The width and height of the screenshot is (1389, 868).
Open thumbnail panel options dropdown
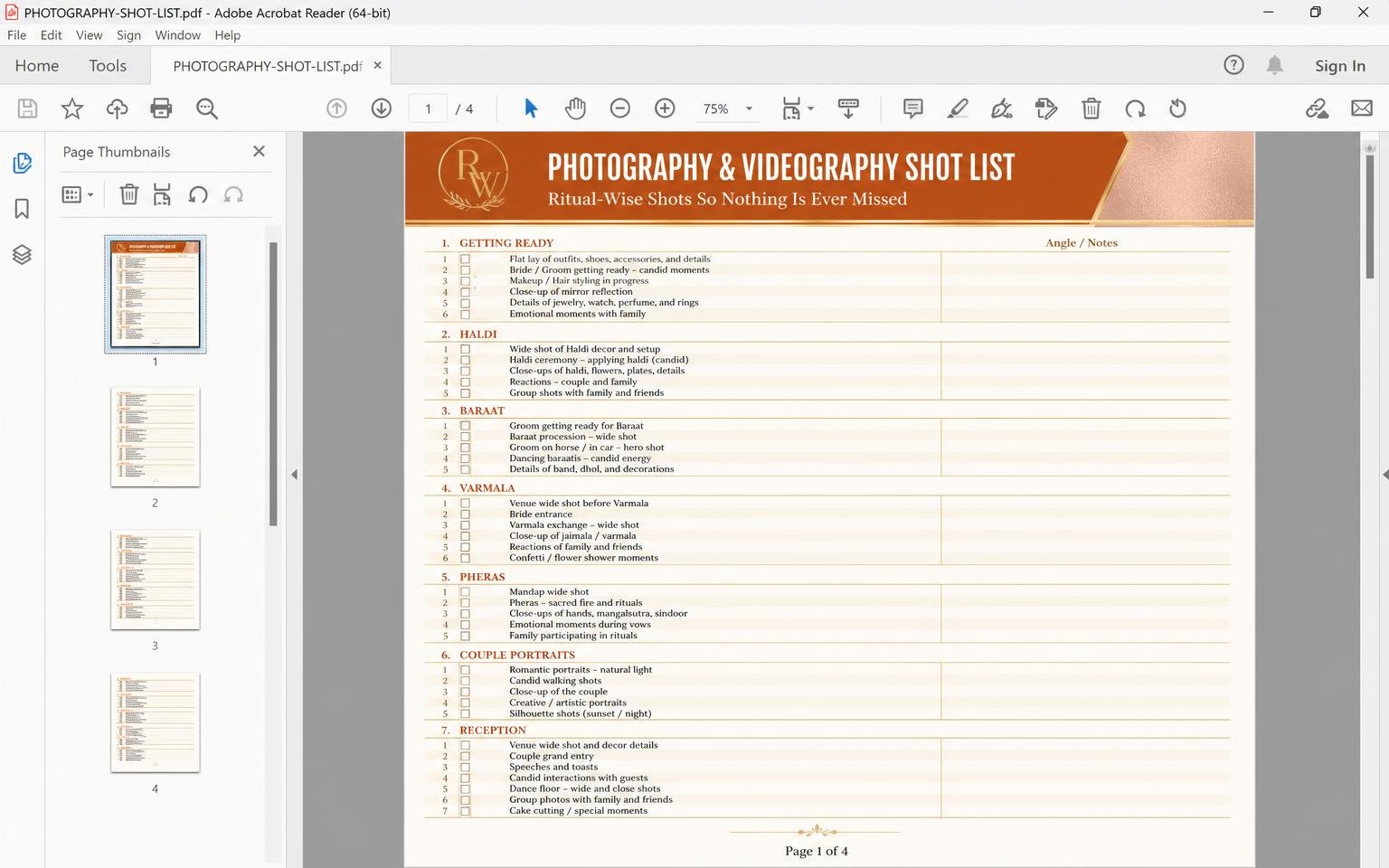pos(90,194)
